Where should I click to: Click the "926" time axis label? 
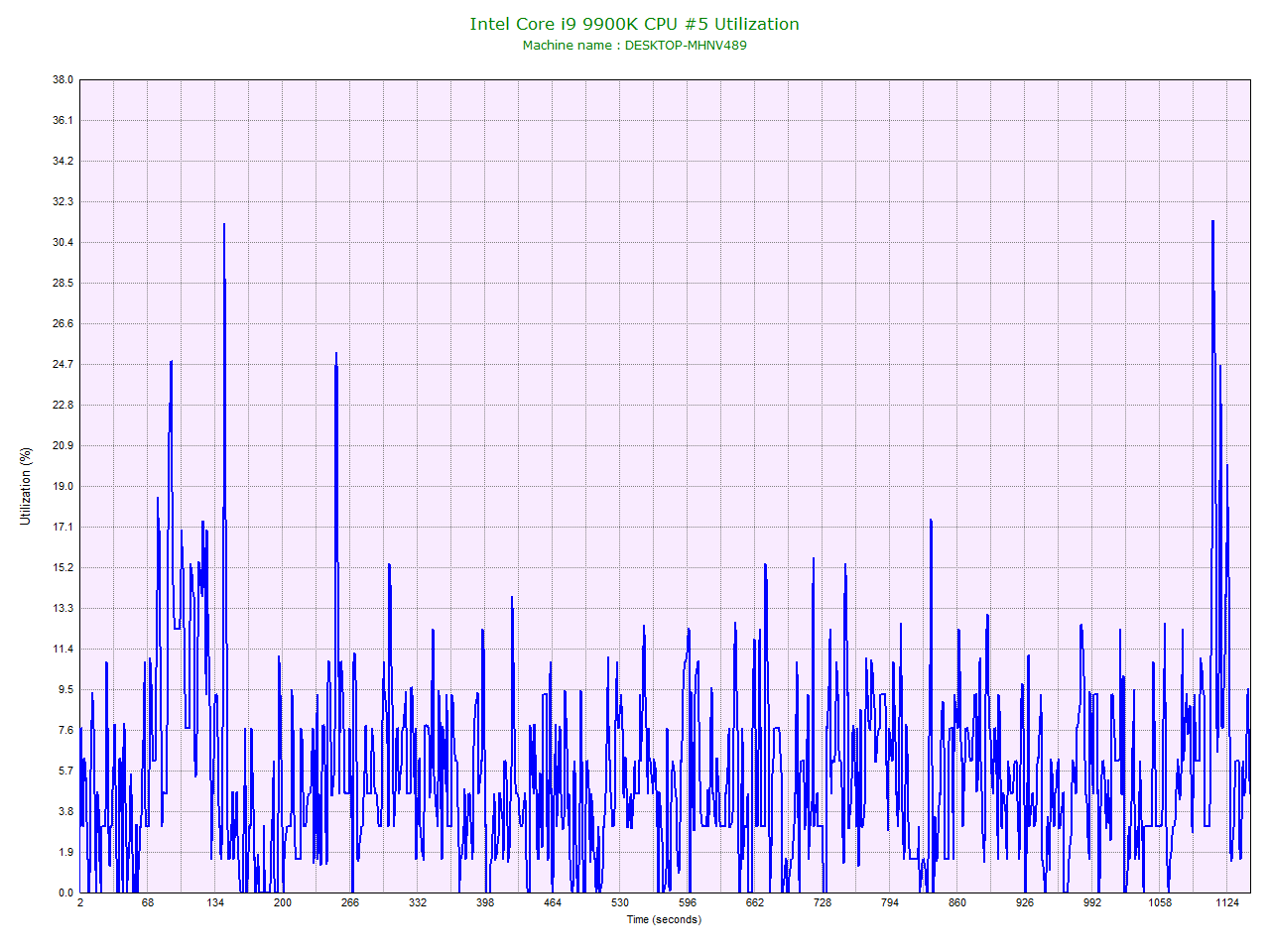(x=1025, y=903)
